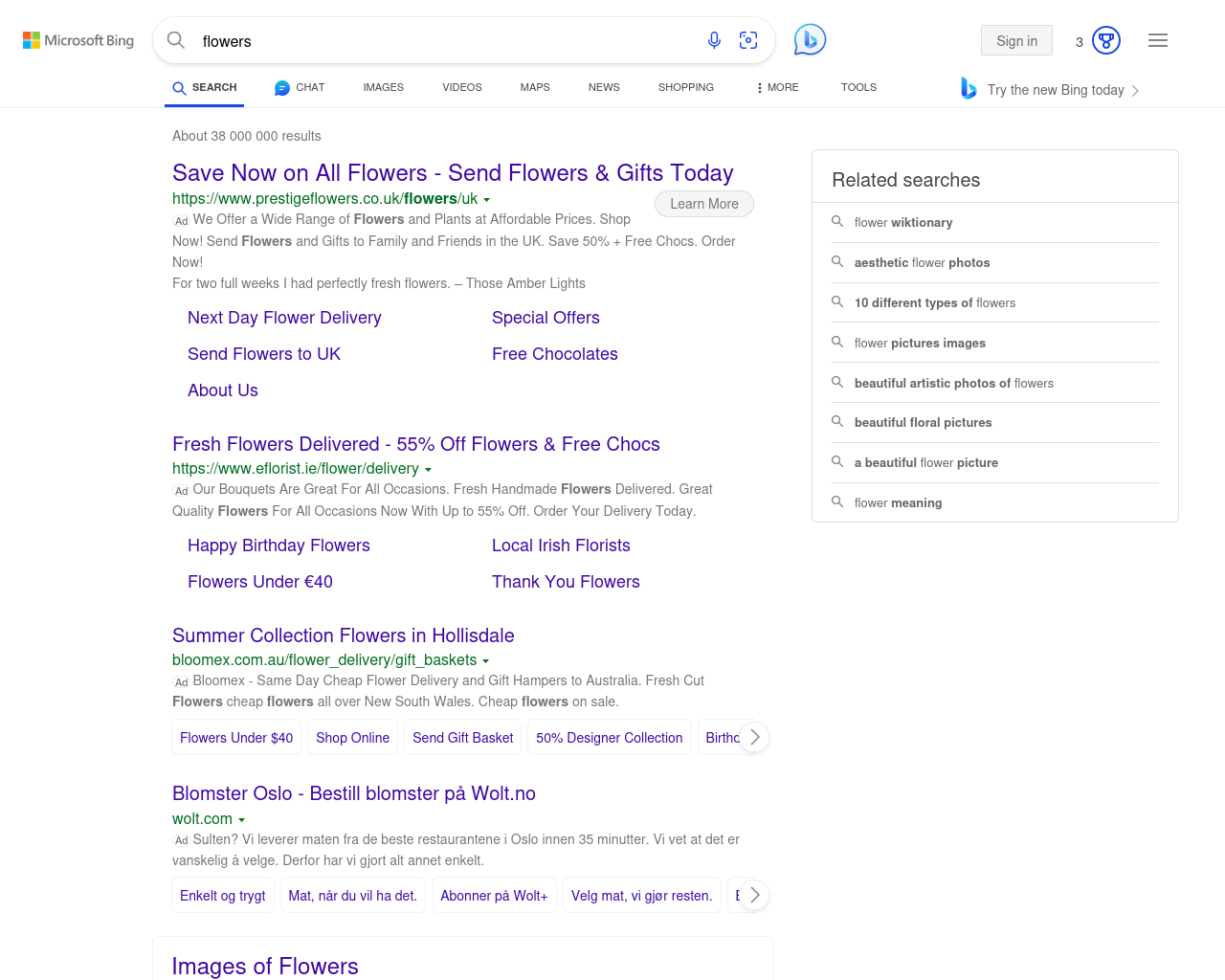Open the MORE tabs dropdown
Image resolution: width=1225 pixels, height=980 pixels.
coord(777,87)
